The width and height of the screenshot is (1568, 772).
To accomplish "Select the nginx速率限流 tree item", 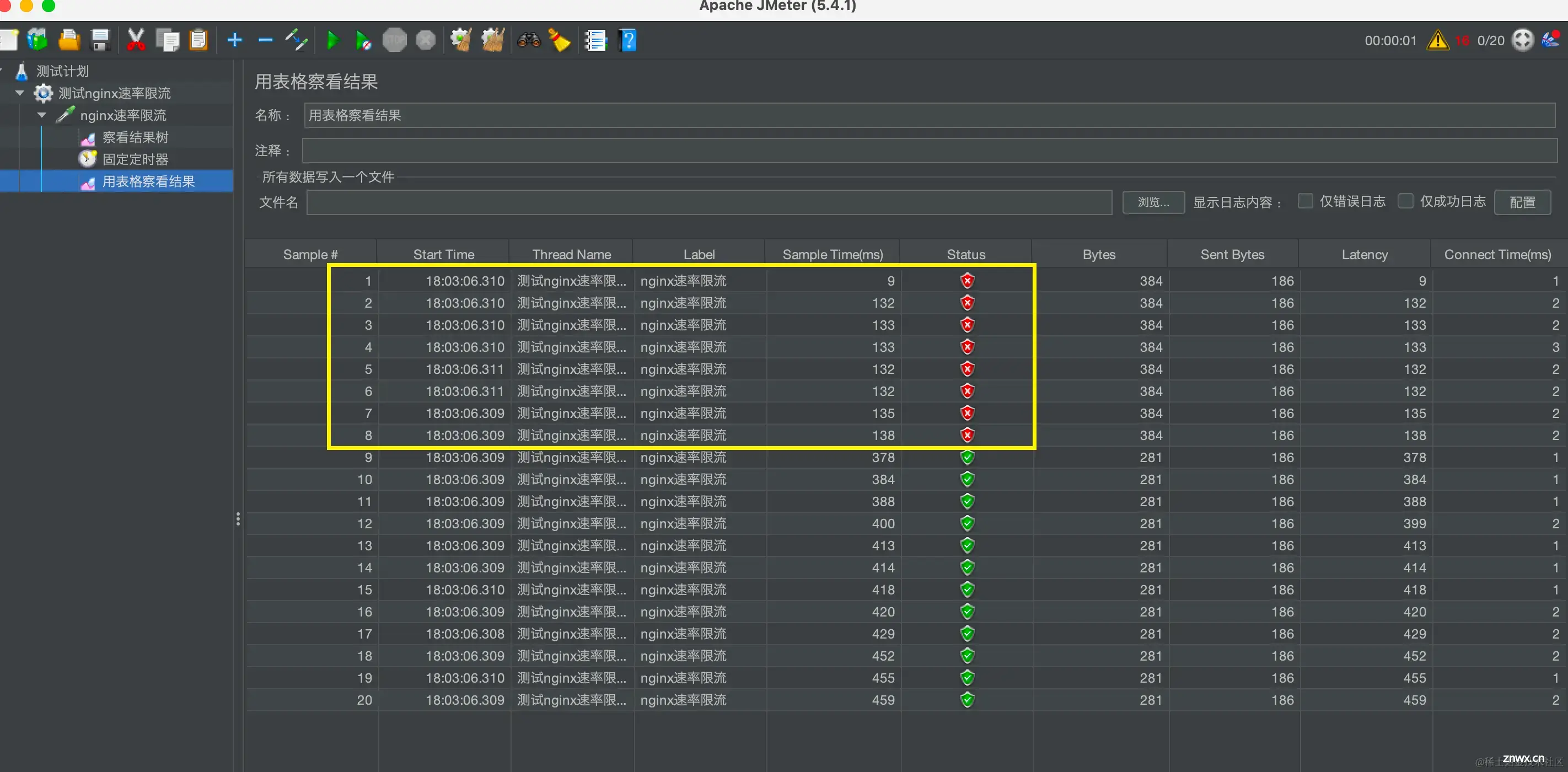I will [123, 115].
